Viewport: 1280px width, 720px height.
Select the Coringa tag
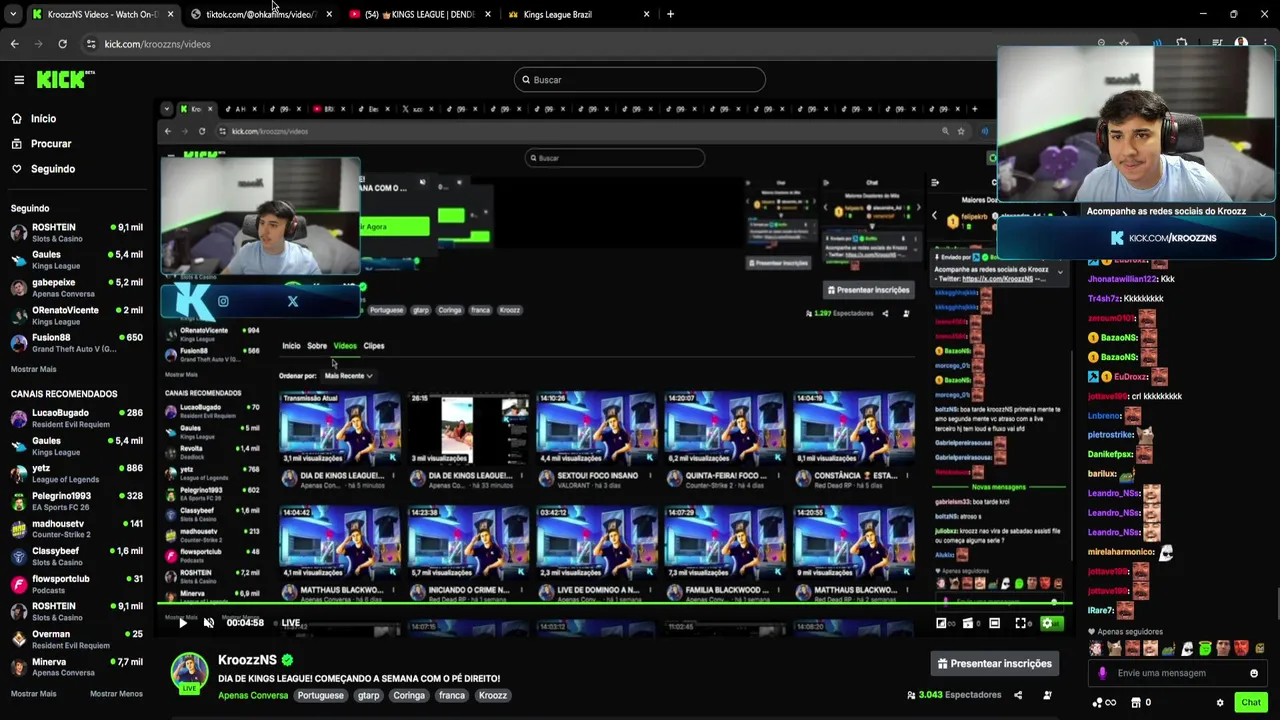pos(409,695)
